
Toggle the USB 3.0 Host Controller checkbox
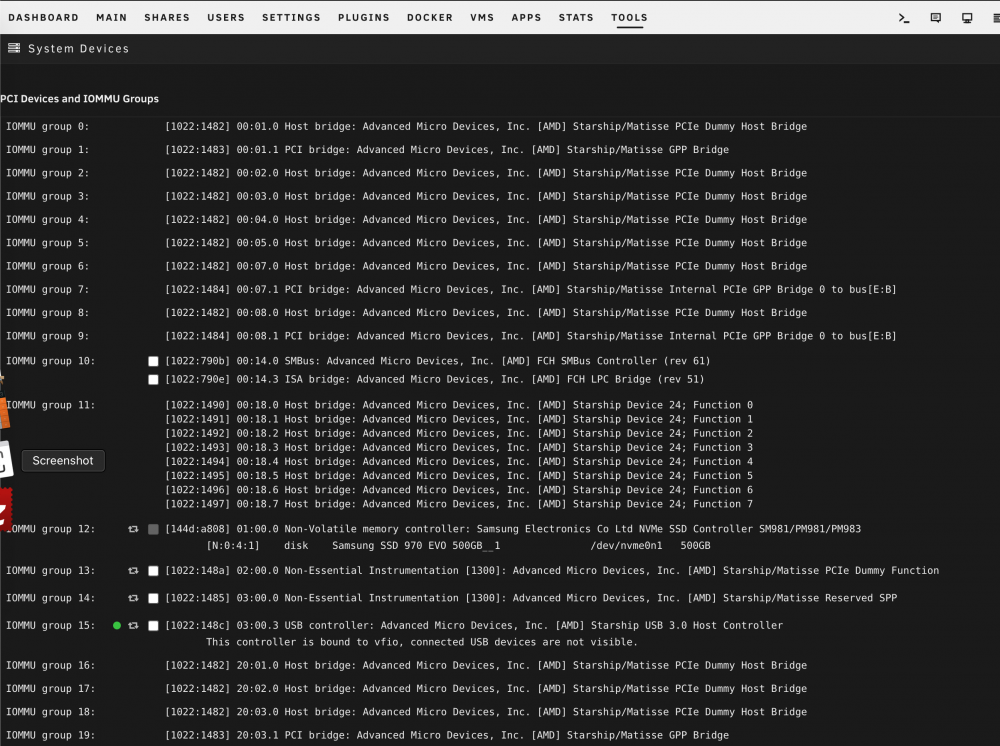153,625
